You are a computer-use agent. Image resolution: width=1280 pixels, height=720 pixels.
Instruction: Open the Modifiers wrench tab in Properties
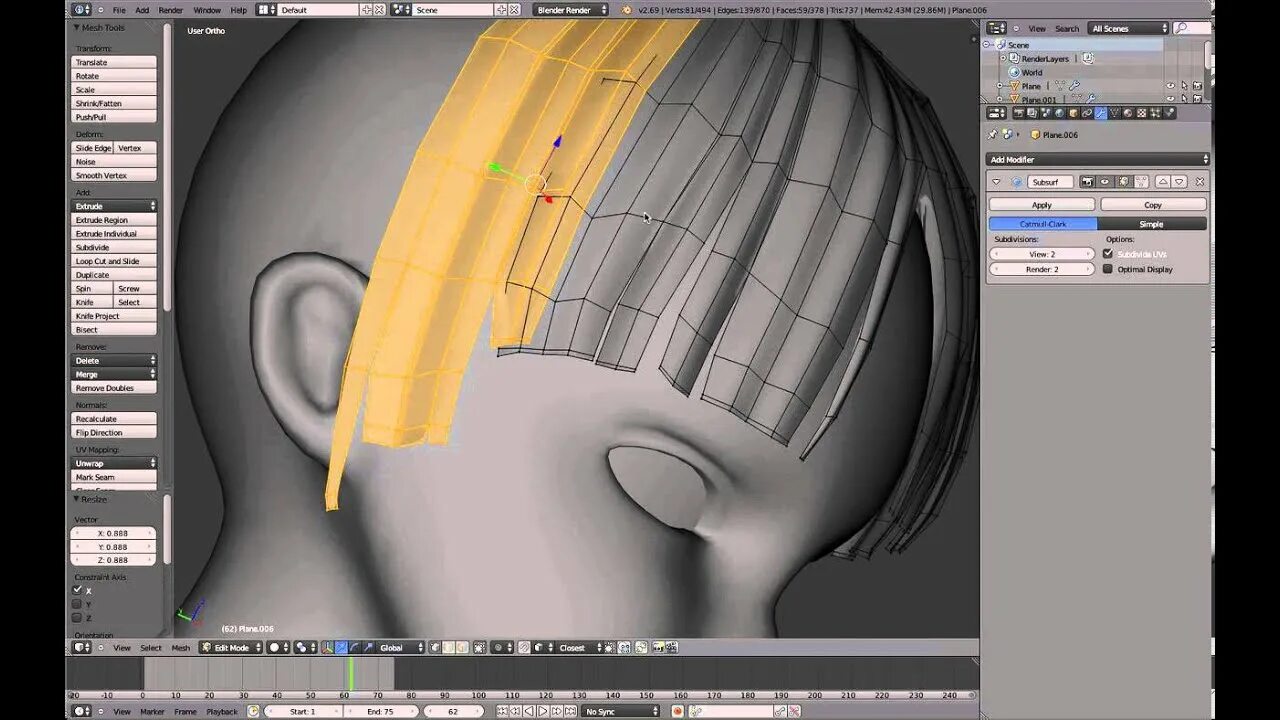coord(1101,113)
